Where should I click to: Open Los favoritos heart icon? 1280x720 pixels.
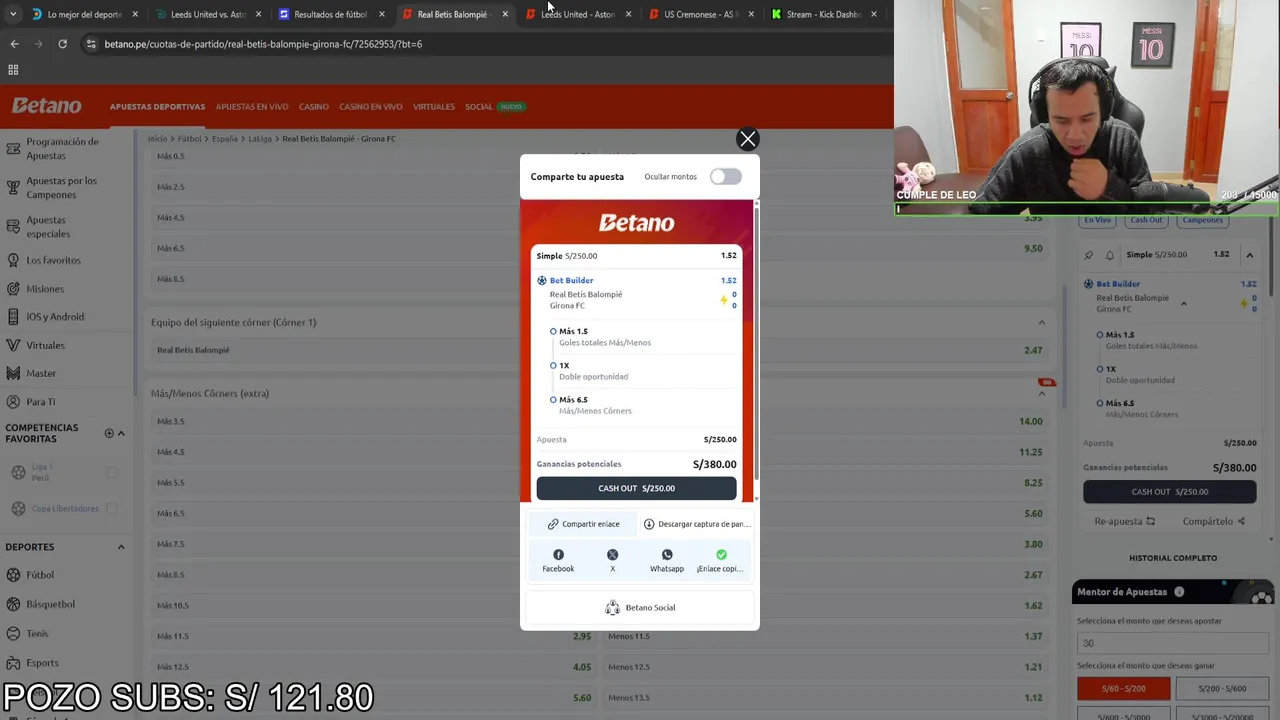[x=13, y=260]
